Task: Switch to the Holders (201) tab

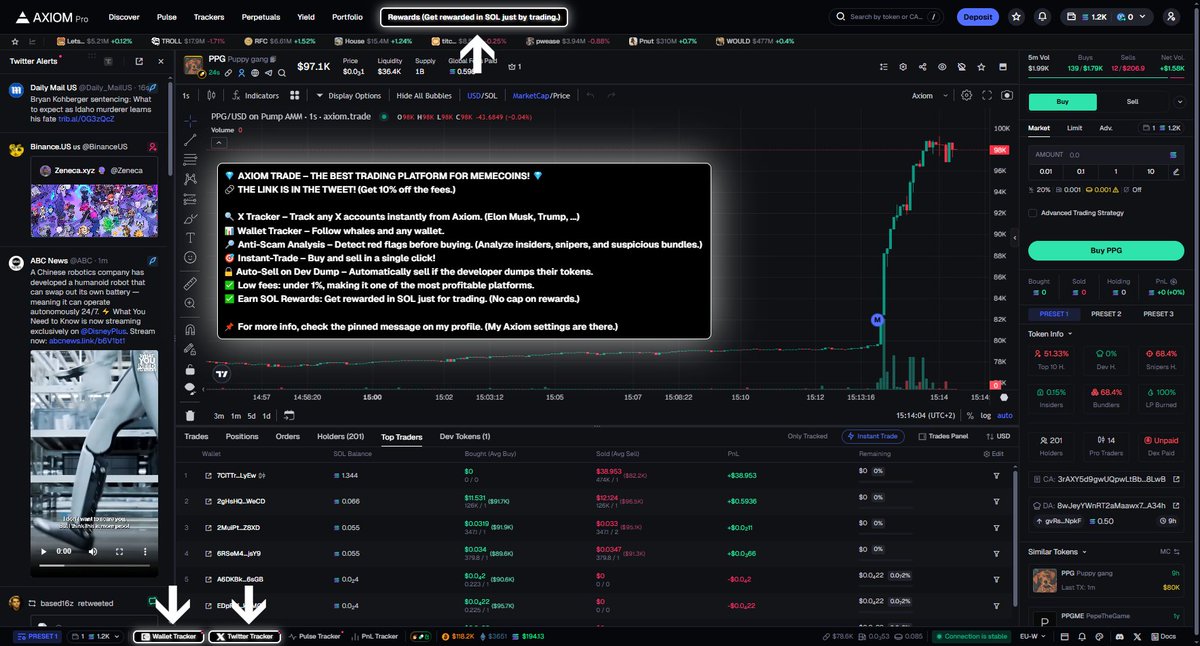Action: click(x=340, y=436)
